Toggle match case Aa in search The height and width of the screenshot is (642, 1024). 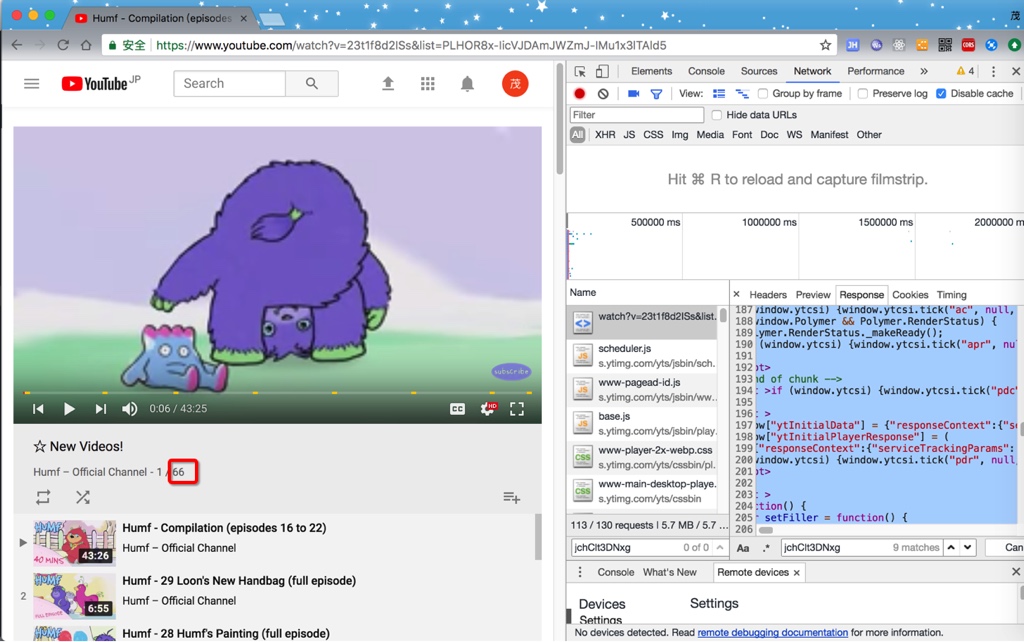coord(743,548)
